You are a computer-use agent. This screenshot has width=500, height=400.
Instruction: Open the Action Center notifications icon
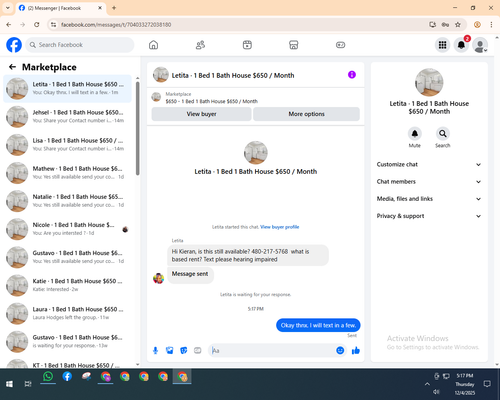[x=487, y=384]
